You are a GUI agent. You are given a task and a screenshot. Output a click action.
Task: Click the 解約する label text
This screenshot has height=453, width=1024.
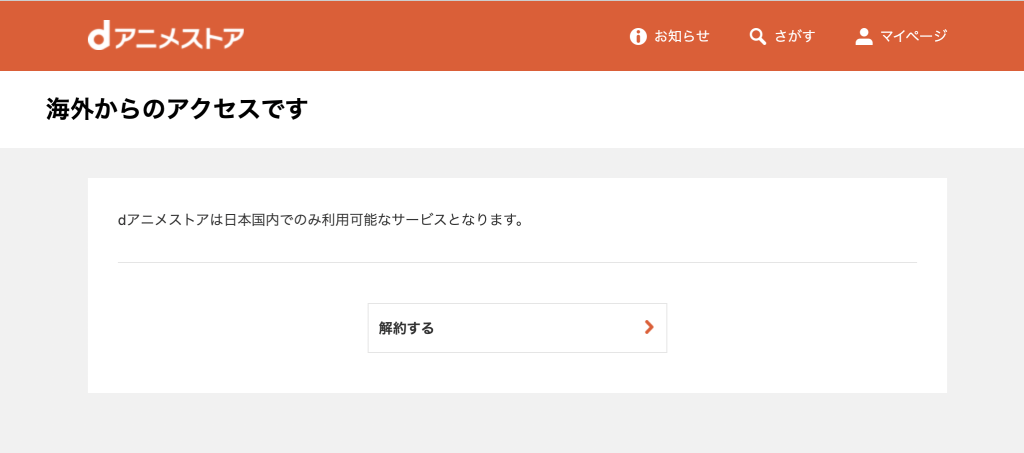(406, 328)
